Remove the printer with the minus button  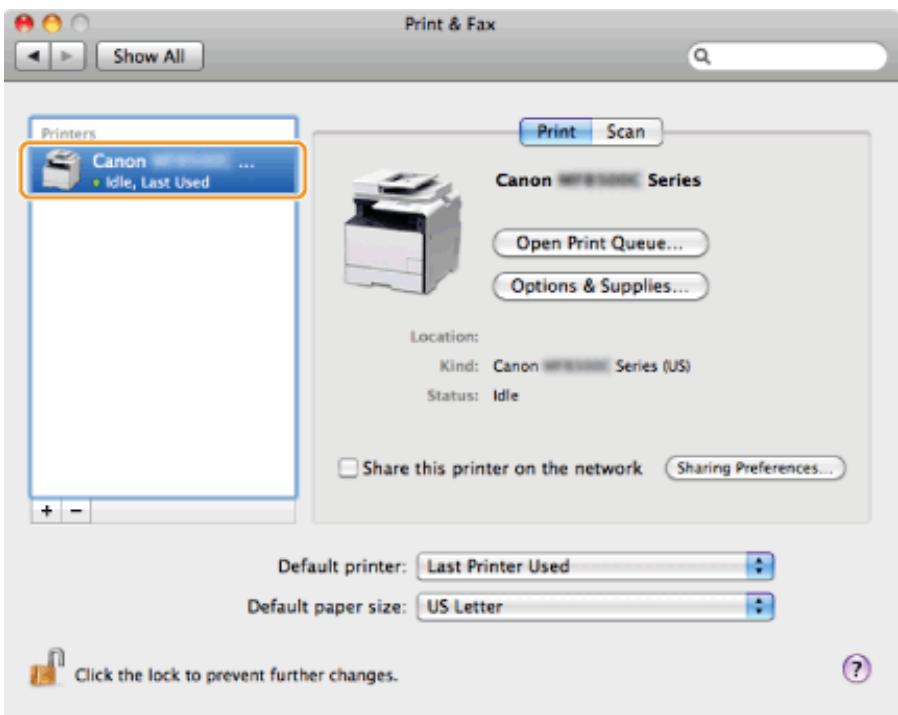pos(76,510)
